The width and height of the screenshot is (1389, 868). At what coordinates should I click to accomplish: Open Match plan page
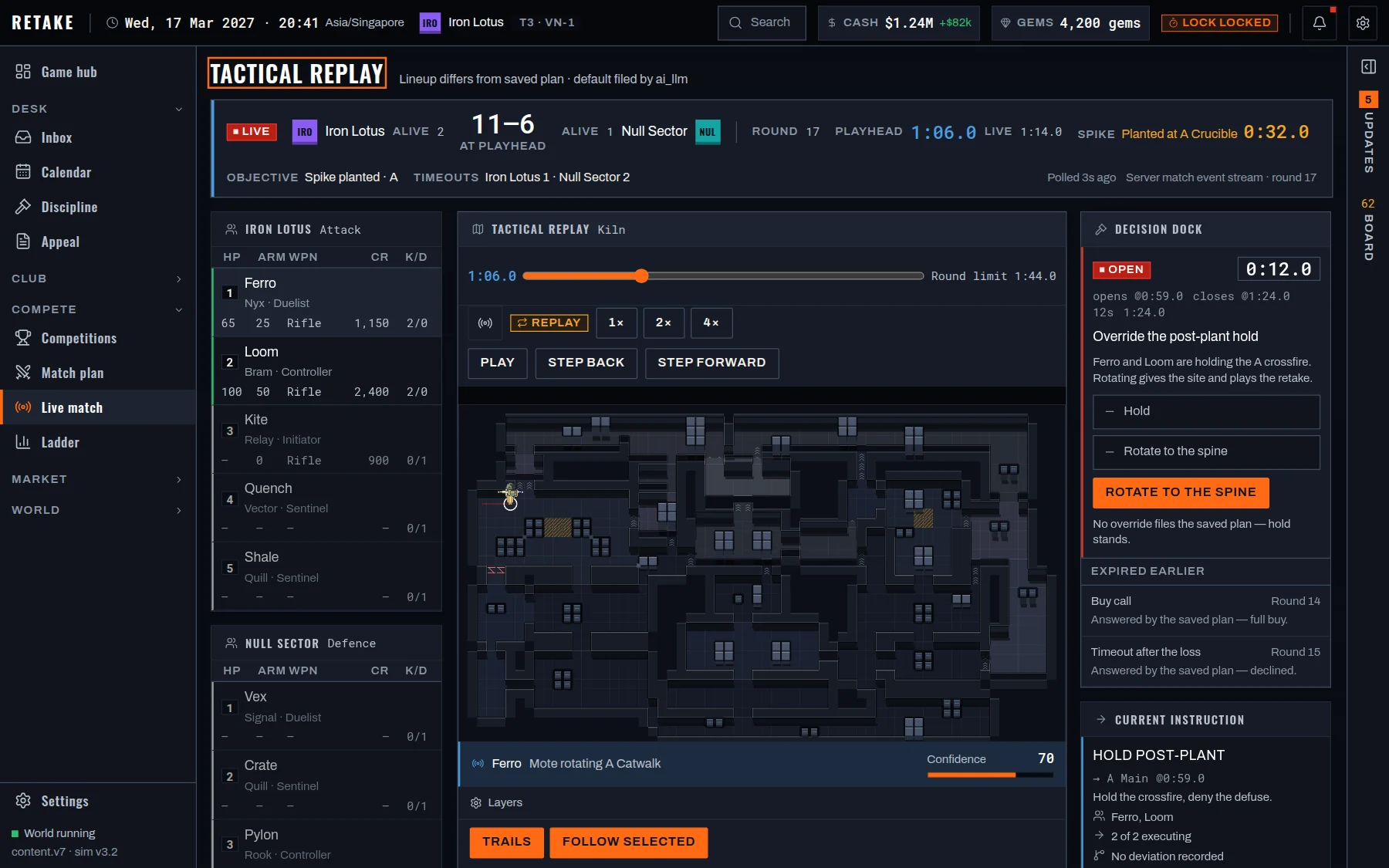[98, 373]
